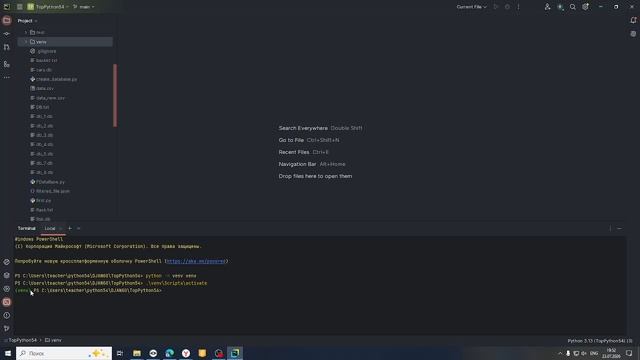Open the Project tool window icon
Image resolution: width=640 pixels, height=360 pixels.
(x=7, y=20)
